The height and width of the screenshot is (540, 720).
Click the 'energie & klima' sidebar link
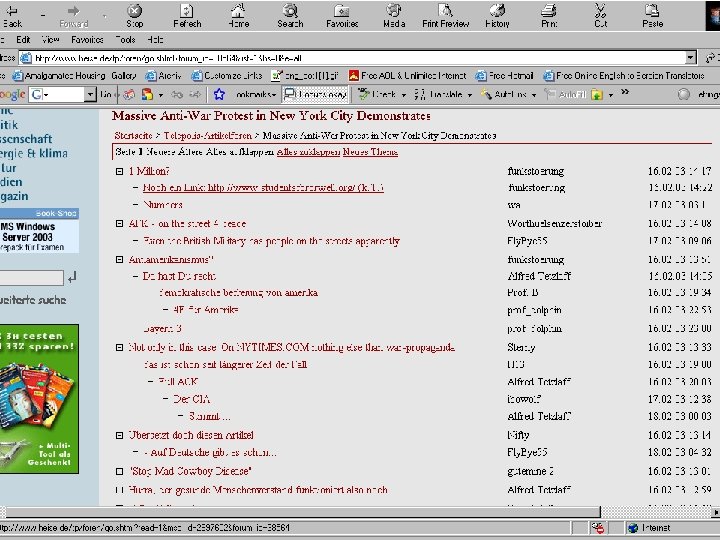(34, 153)
